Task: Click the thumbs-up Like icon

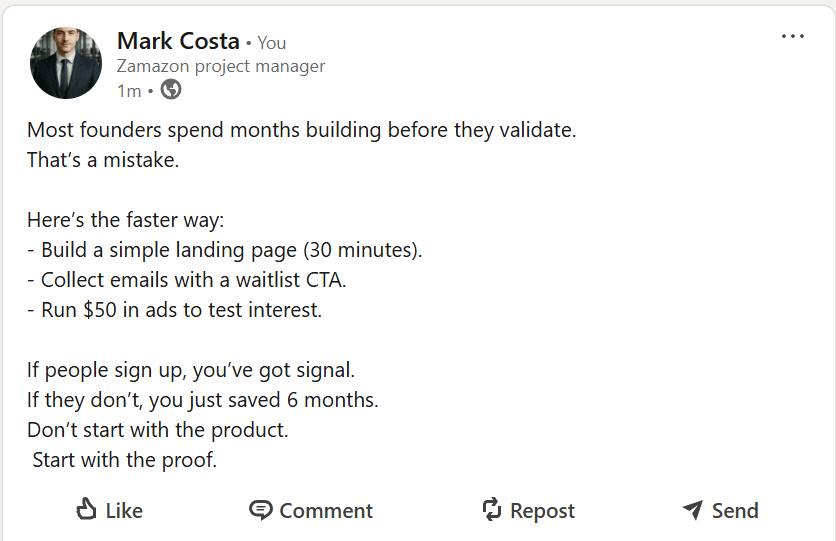Action: tap(87, 510)
